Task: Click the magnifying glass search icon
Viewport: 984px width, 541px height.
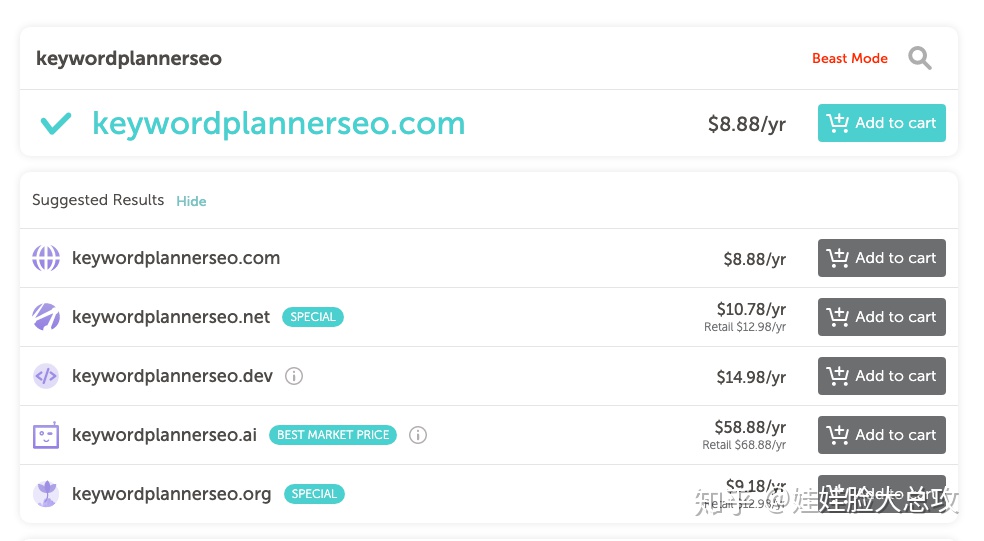Action: (x=919, y=58)
